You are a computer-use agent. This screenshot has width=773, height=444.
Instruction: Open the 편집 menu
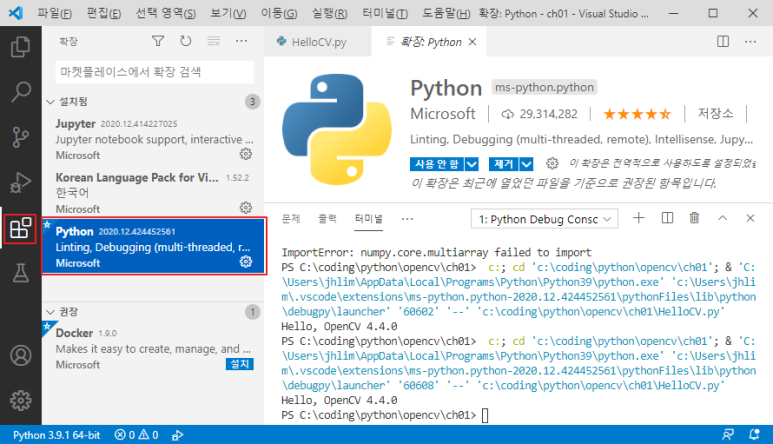(104, 13)
